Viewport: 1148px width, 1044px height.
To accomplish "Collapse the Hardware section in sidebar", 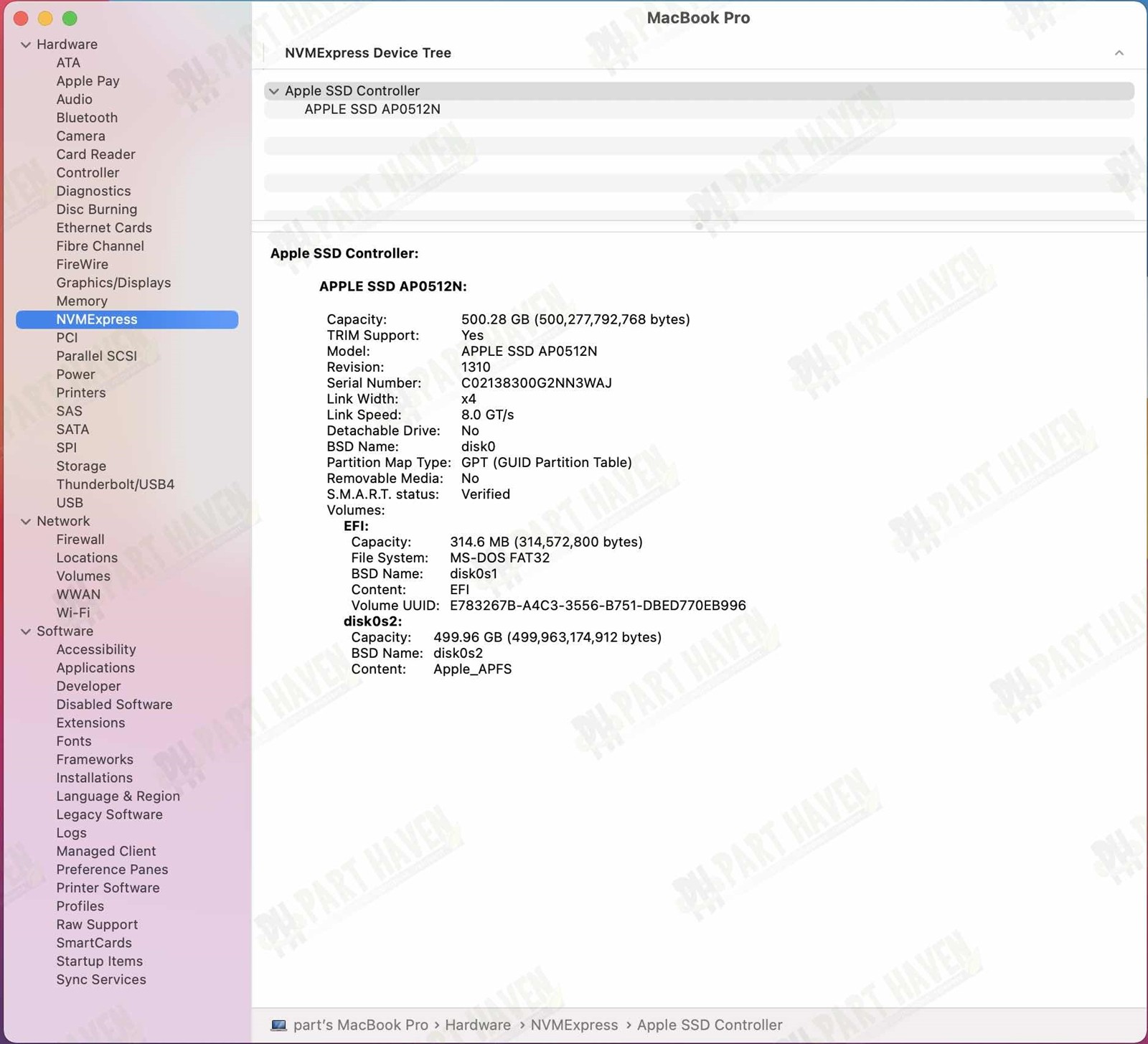I will (26, 44).
